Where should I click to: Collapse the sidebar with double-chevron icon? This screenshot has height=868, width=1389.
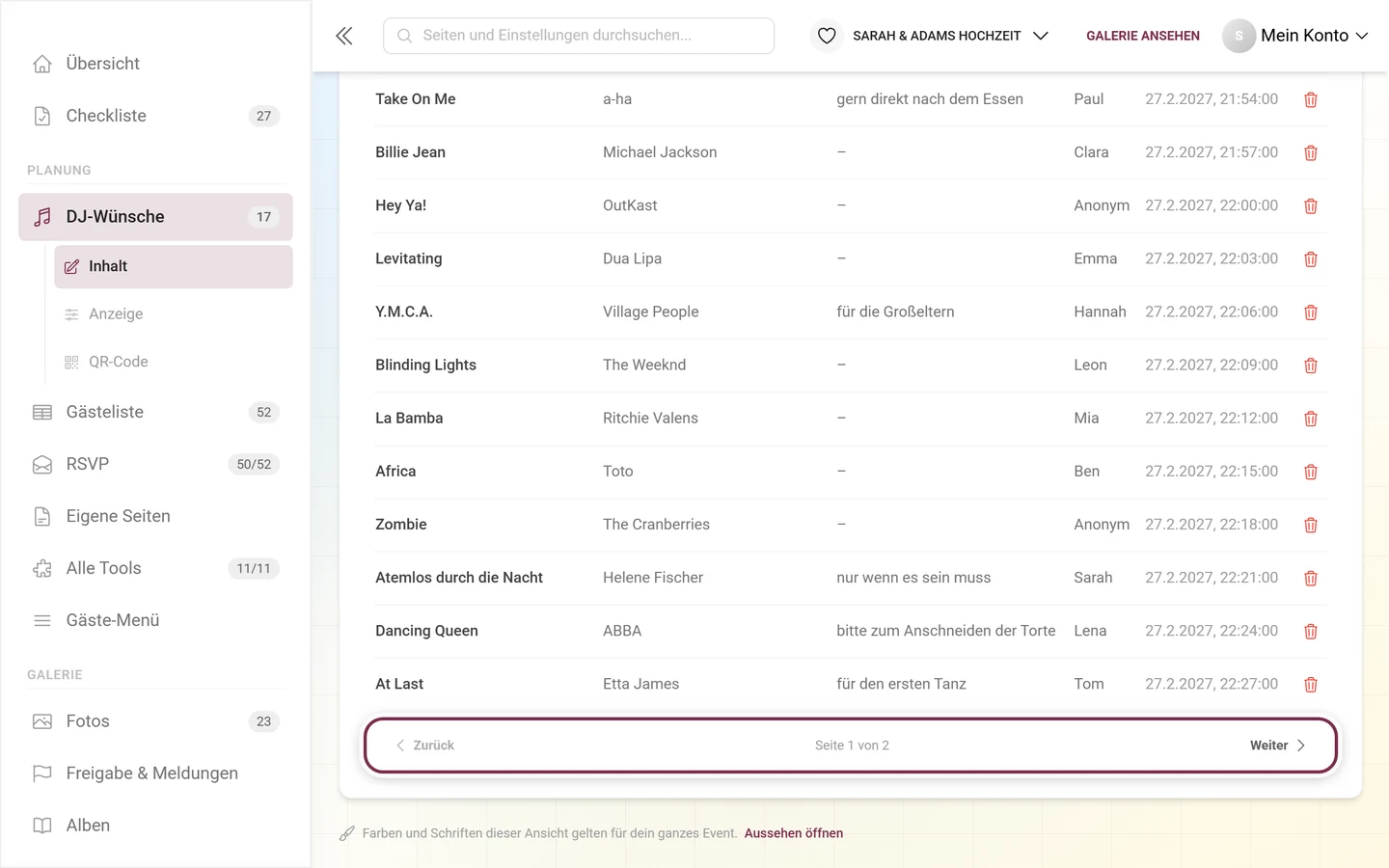[344, 36]
